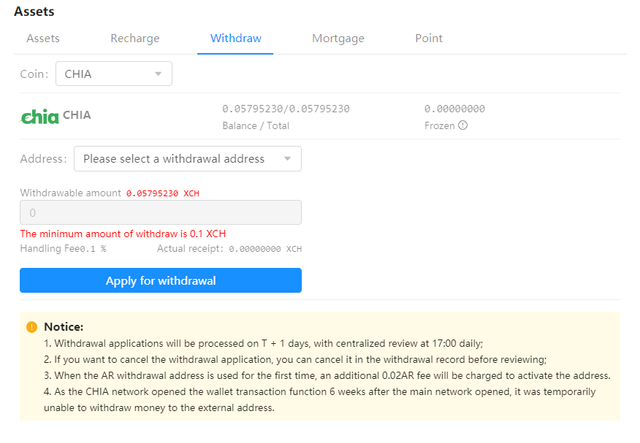Click the Frozen amount 0.00000000

(454, 109)
